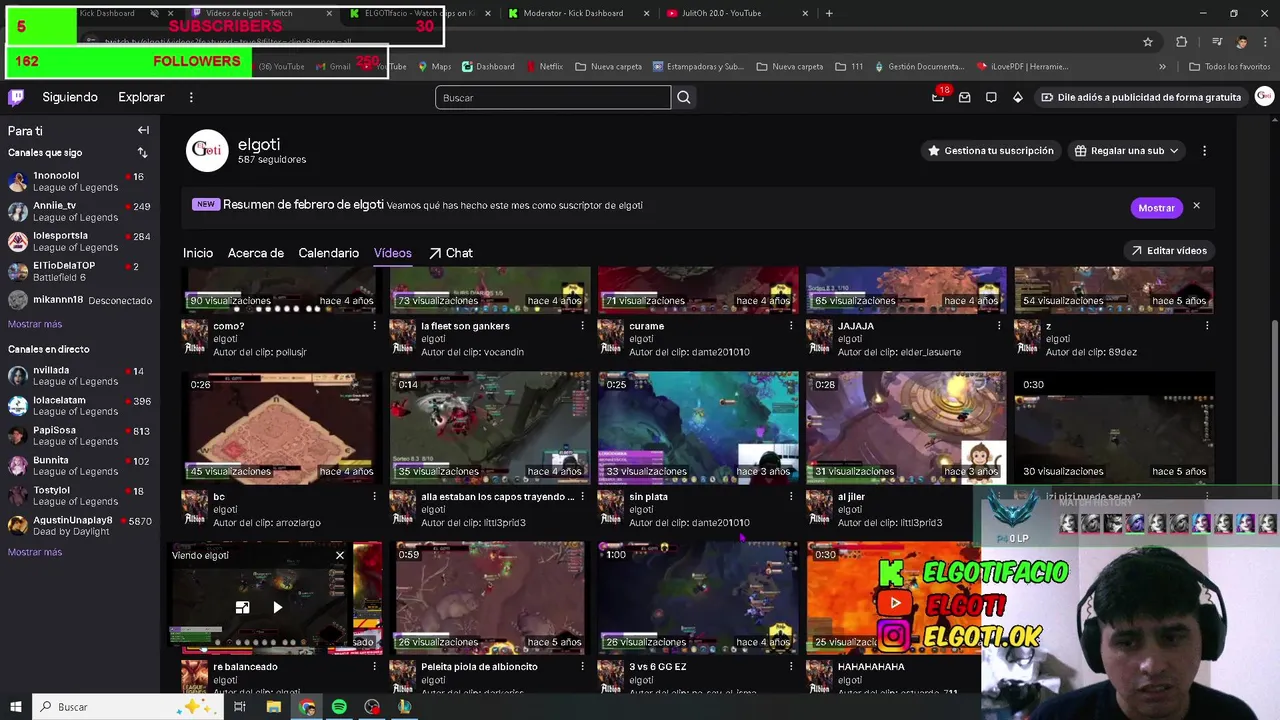
Task: Open the Todos los favoritos folder
Action: [x=1229, y=67]
